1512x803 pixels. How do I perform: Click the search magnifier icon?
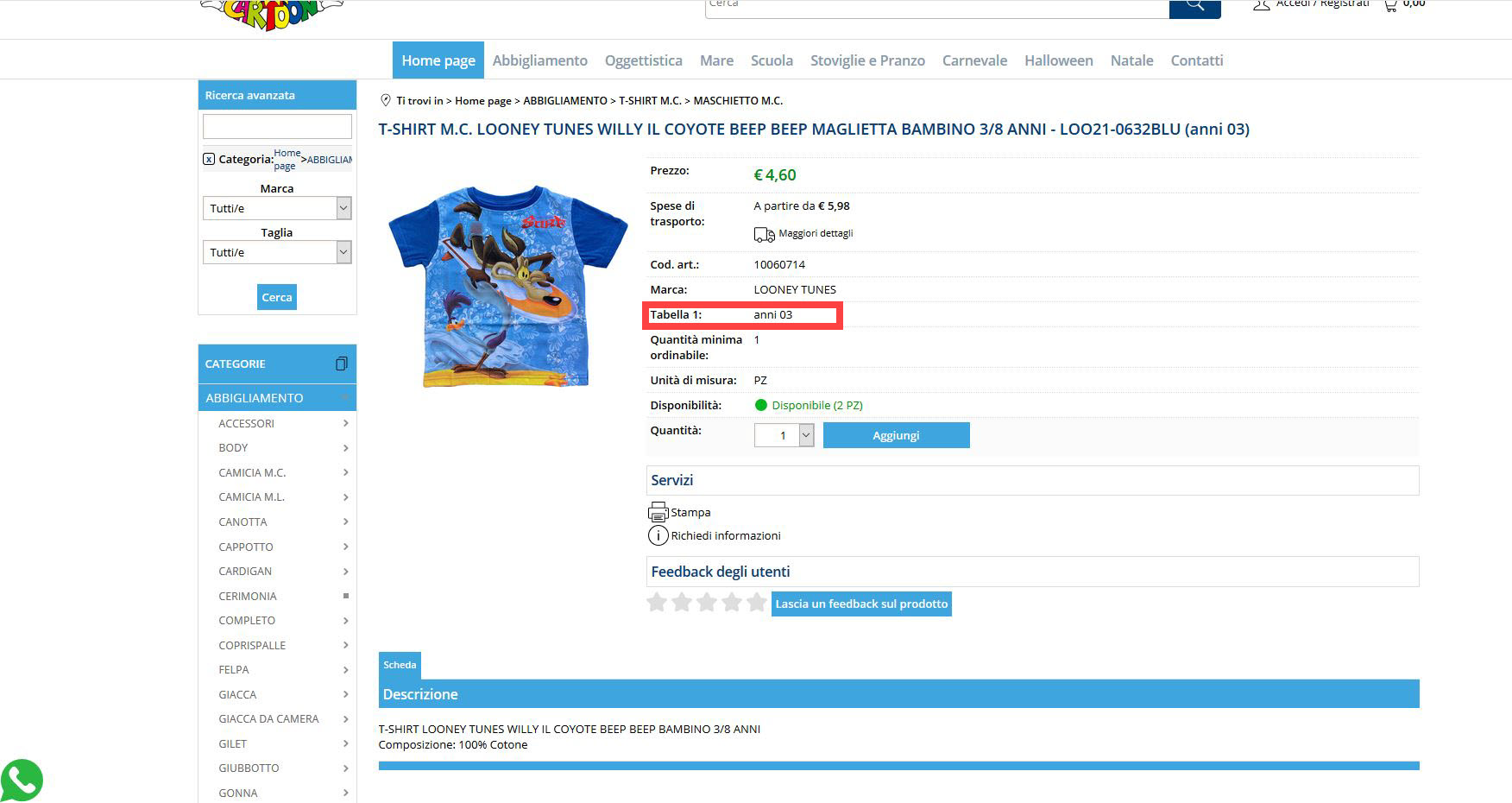click(x=1194, y=6)
